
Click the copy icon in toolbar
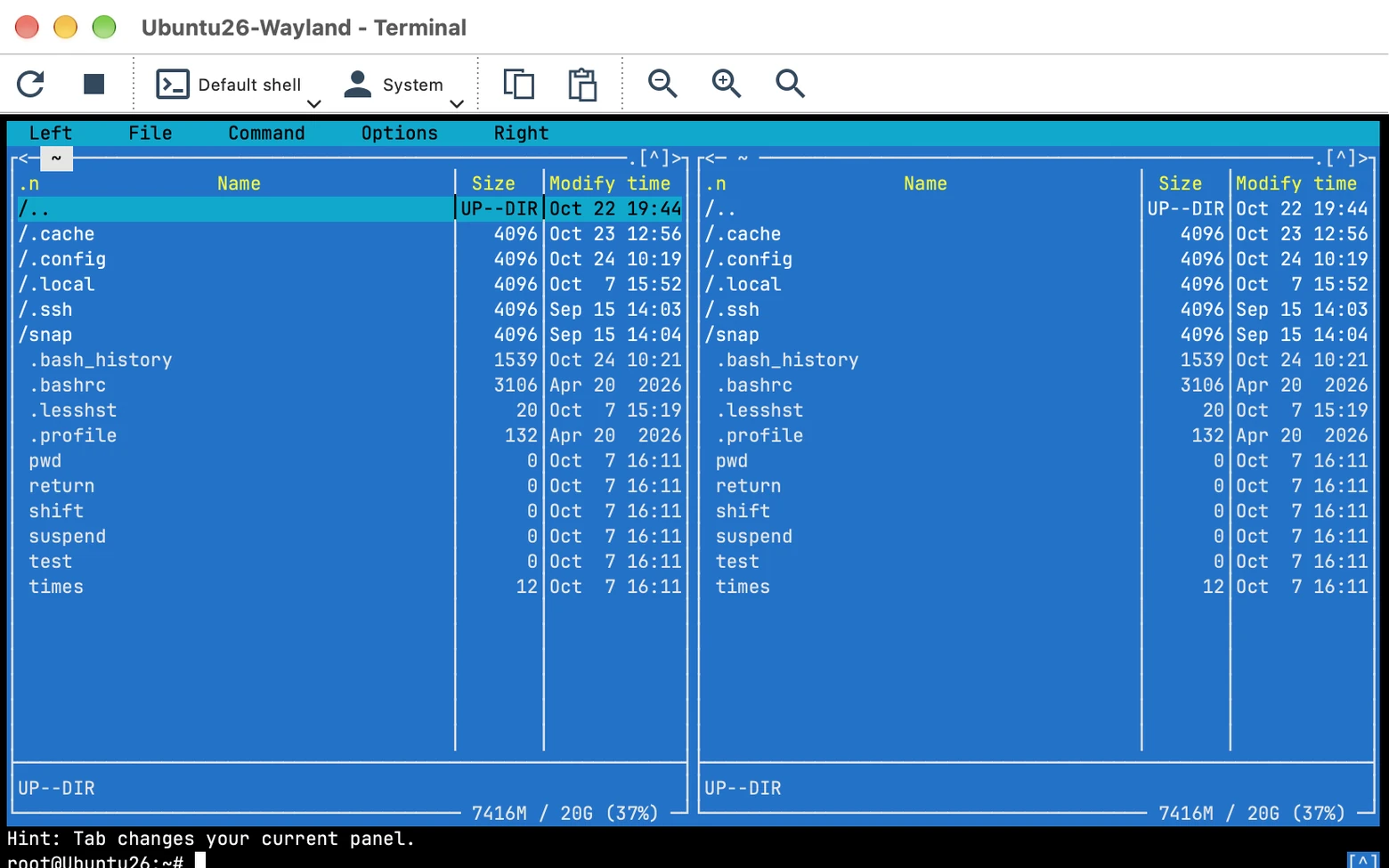pyautogui.click(x=518, y=84)
